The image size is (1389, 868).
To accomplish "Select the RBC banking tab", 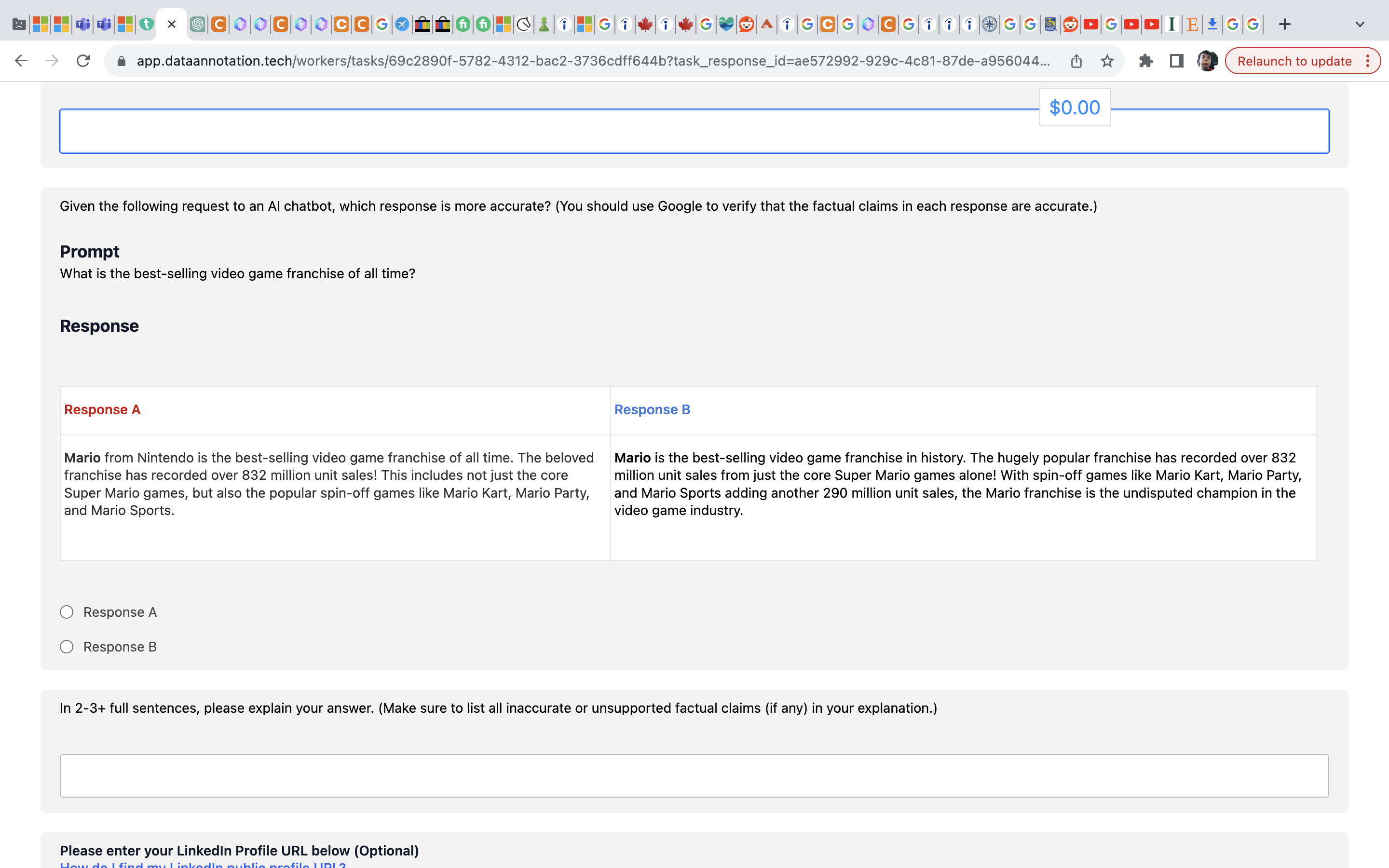I will point(1050,24).
